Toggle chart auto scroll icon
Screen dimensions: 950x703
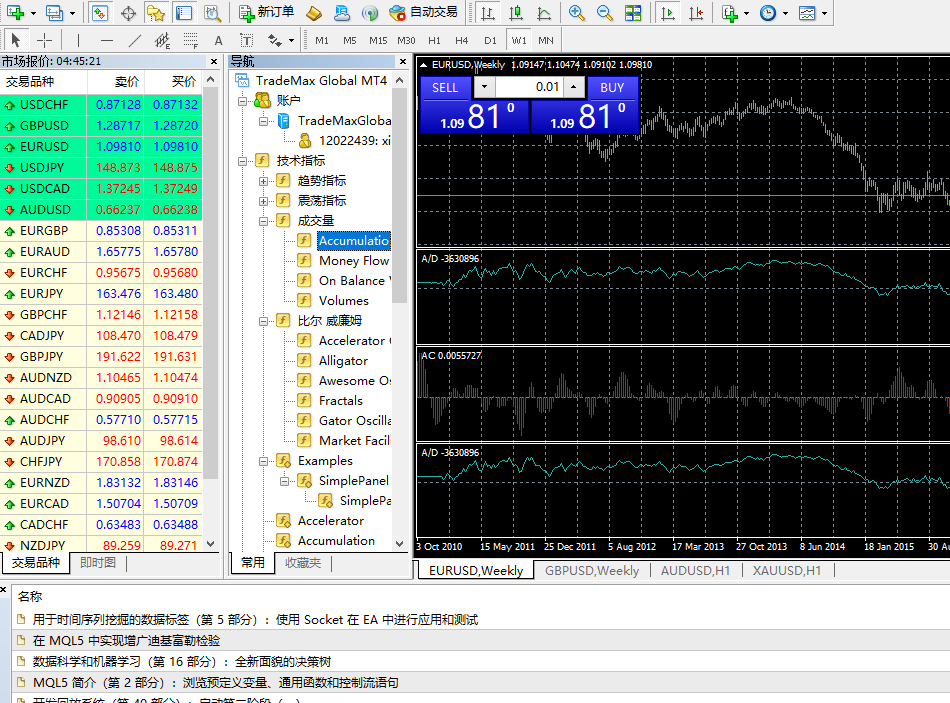point(668,13)
